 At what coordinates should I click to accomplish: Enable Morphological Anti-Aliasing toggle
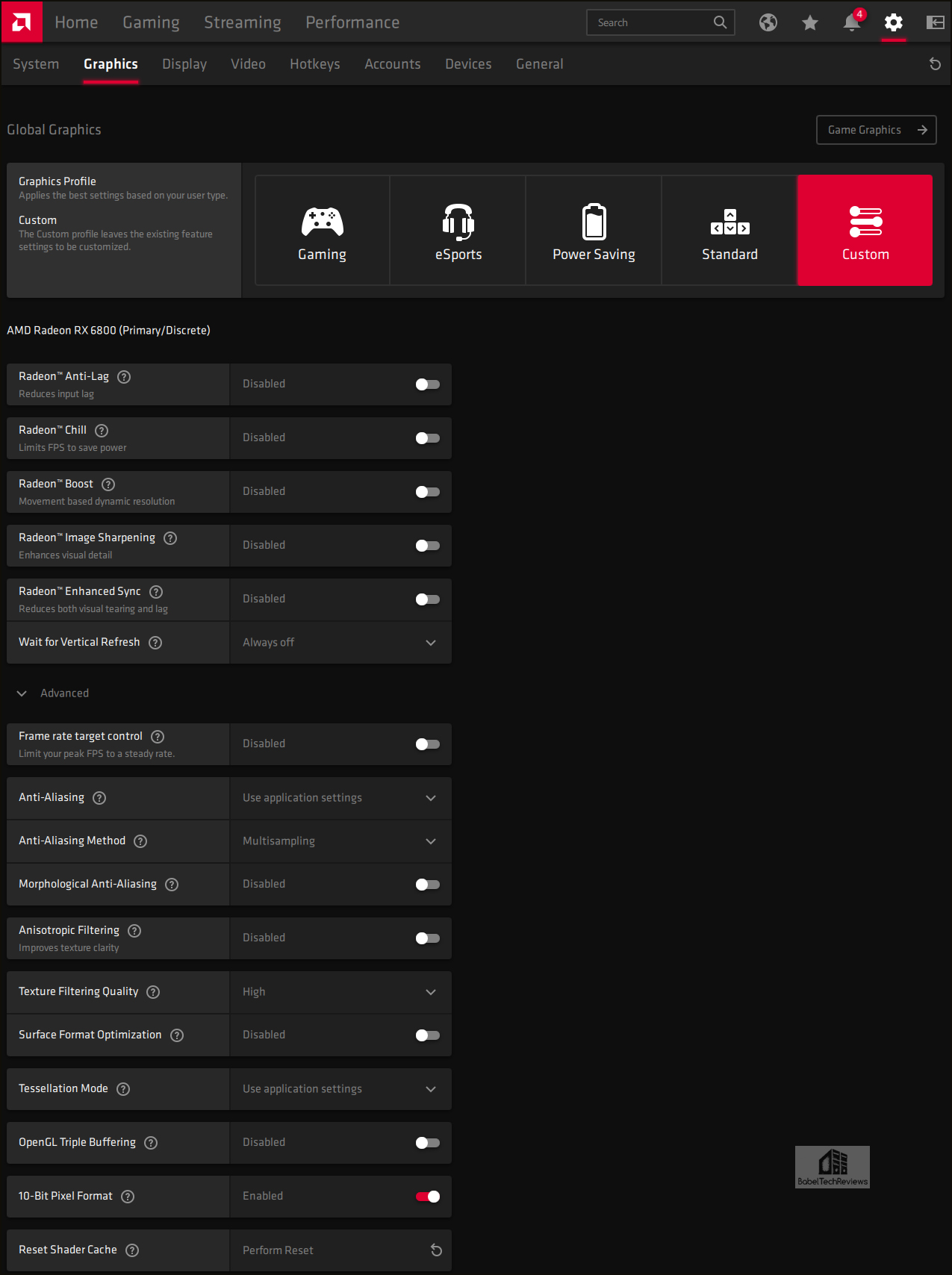point(428,885)
